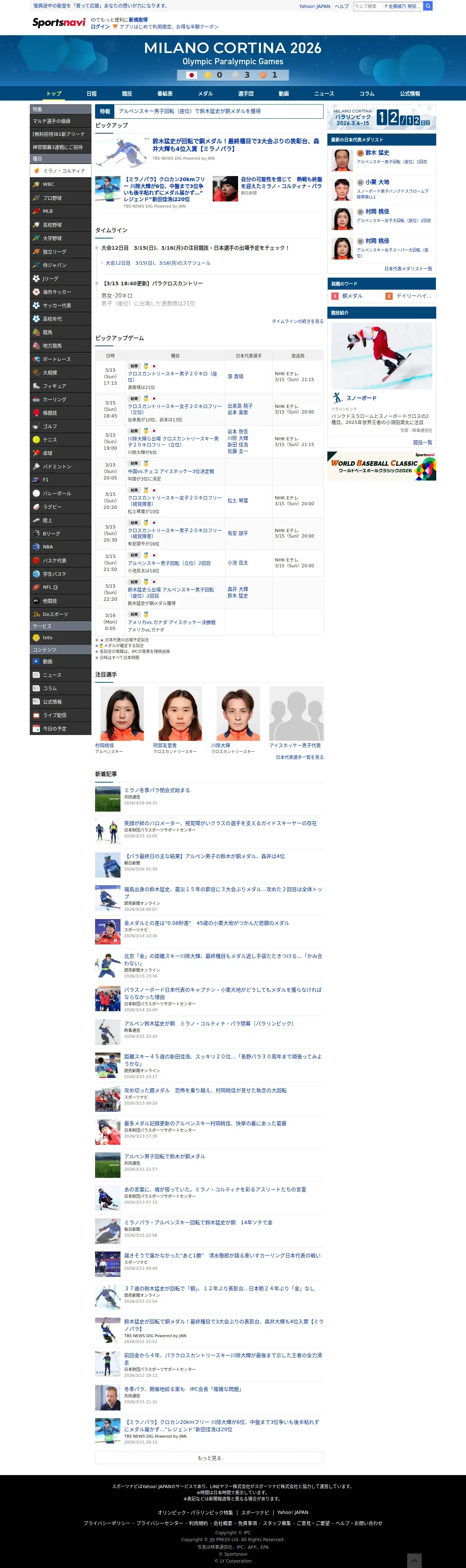The image size is (466, 1568).
Task: Open the Jリーグ soccer ball icon
Action: coord(37,278)
